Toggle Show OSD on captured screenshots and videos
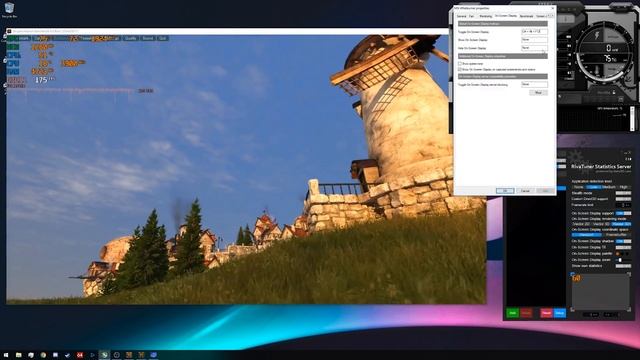This screenshot has height=360, width=640. [x=460, y=69]
